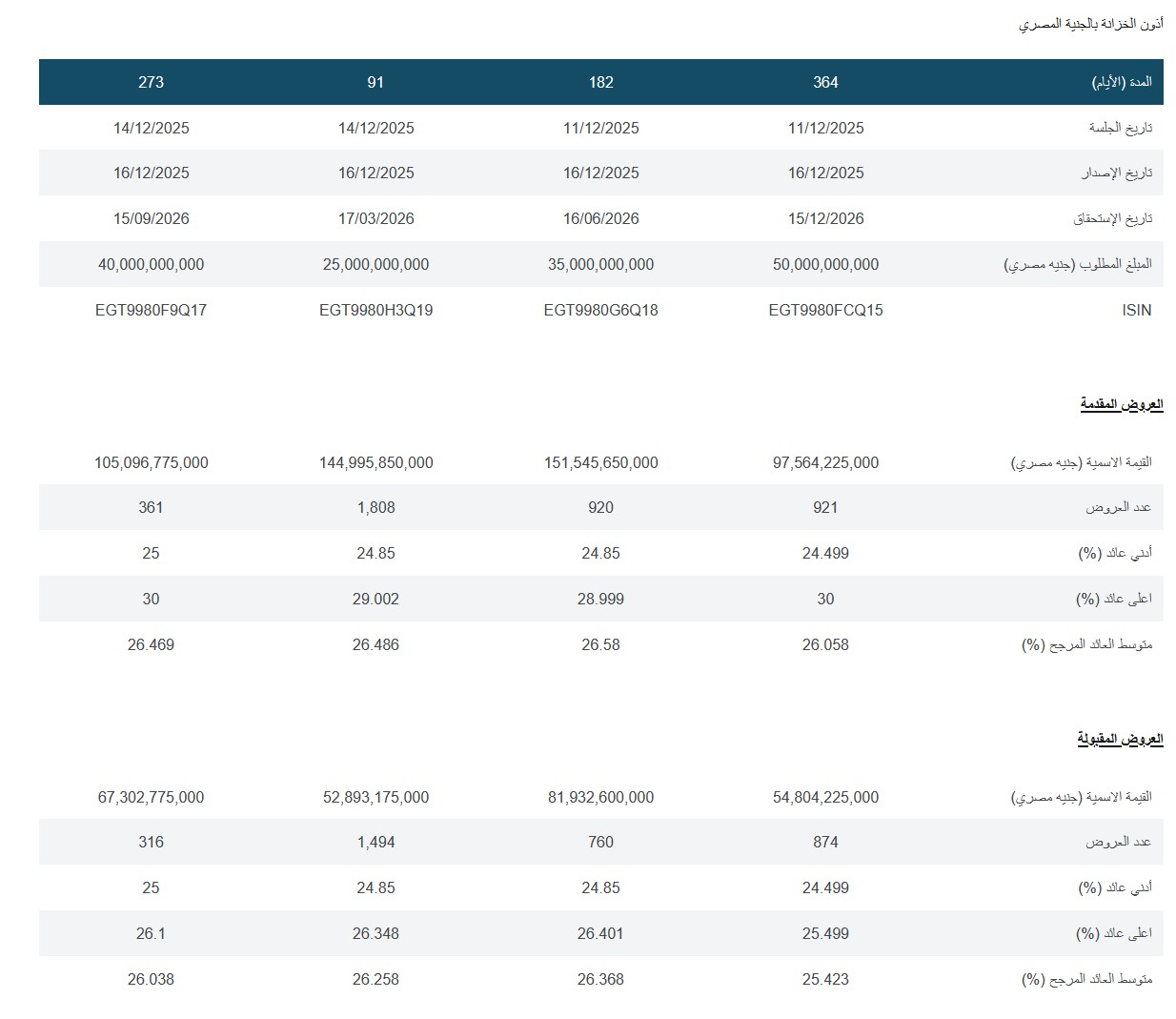Click the العروض المقبولة underlined heading
This screenshot has width=1176, height=1019.
pyautogui.click(x=1120, y=739)
